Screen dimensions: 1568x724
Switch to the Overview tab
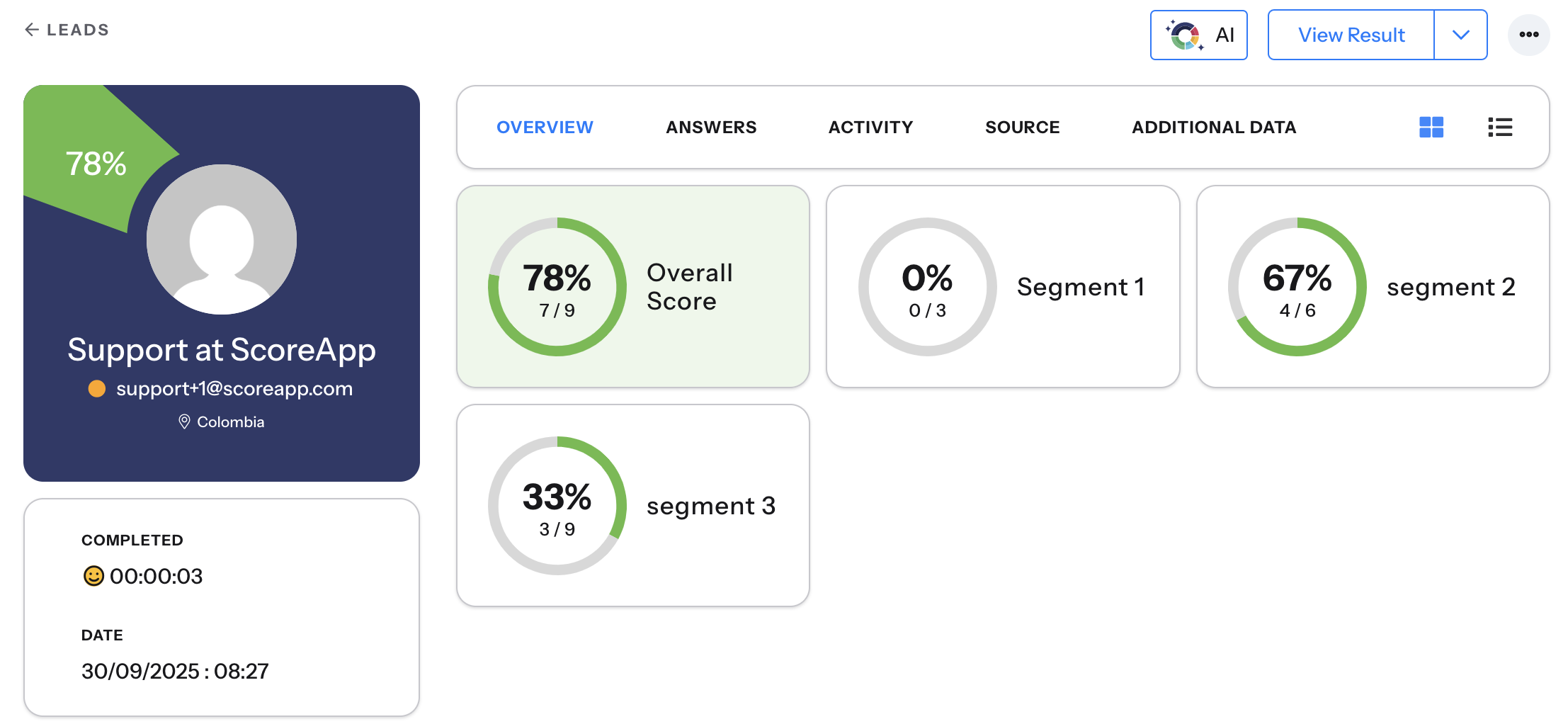click(545, 128)
